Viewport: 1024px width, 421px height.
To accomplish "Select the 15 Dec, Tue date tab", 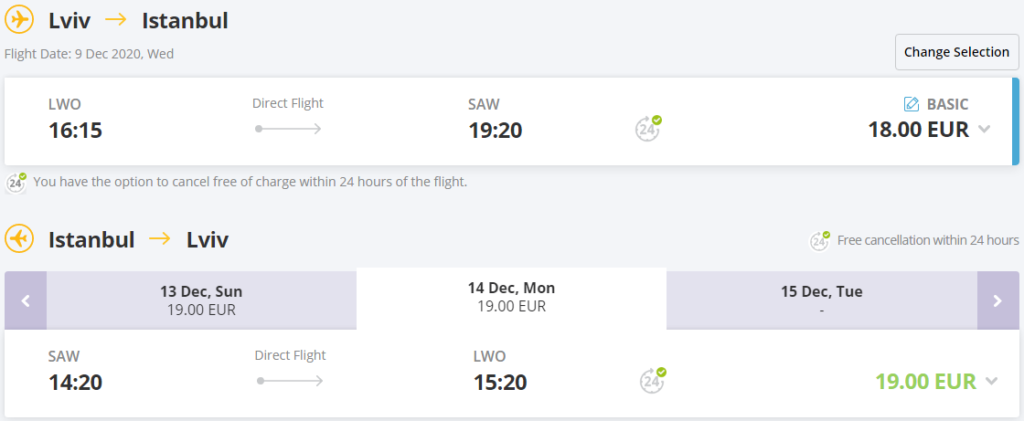I will tap(822, 300).
